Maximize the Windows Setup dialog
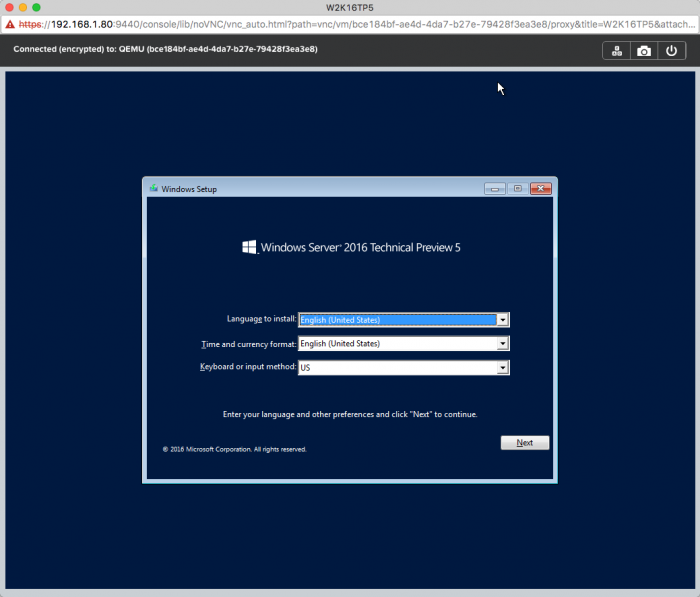 point(517,188)
